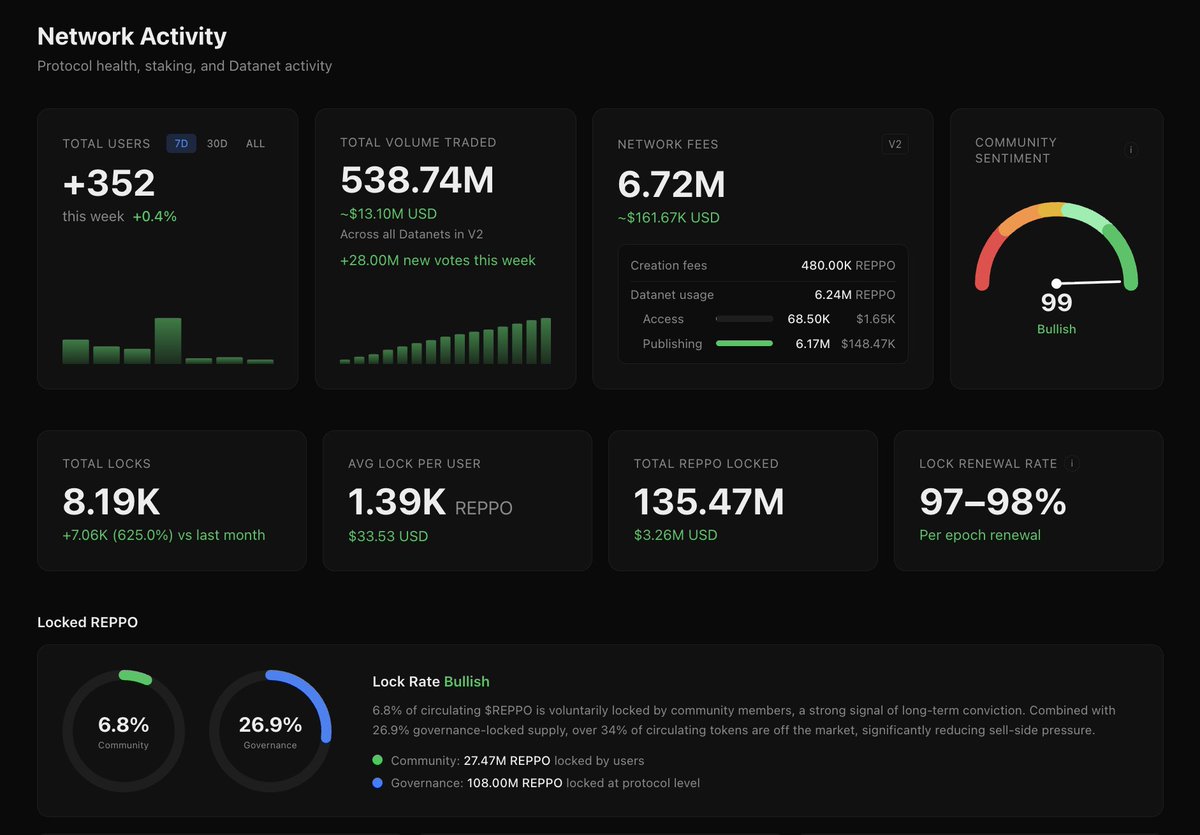
Task: Open Lock Renewal Rate info icon
Action: 1072,463
